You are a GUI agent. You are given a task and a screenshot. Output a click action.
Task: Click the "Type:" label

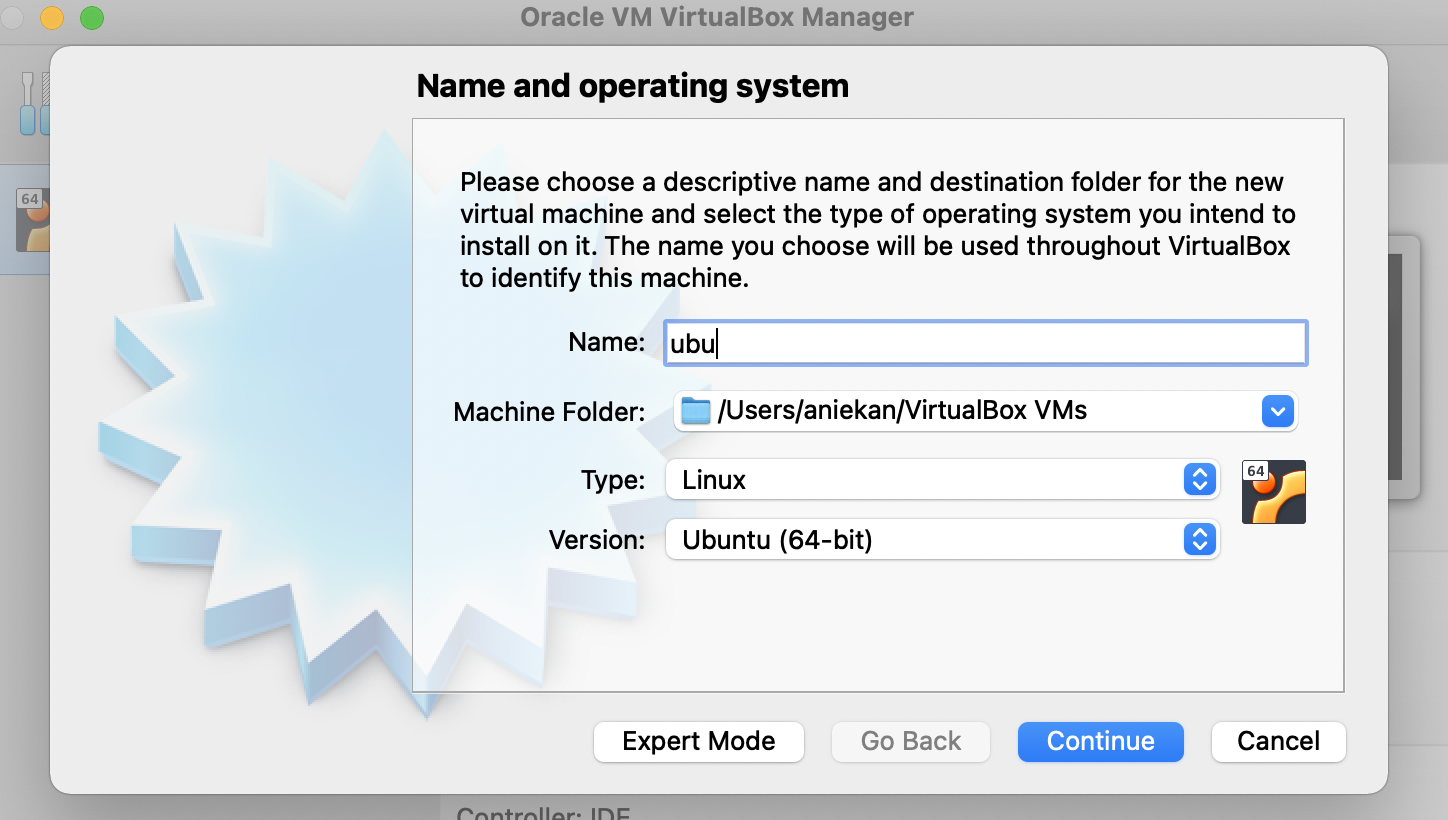pyautogui.click(x=613, y=480)
